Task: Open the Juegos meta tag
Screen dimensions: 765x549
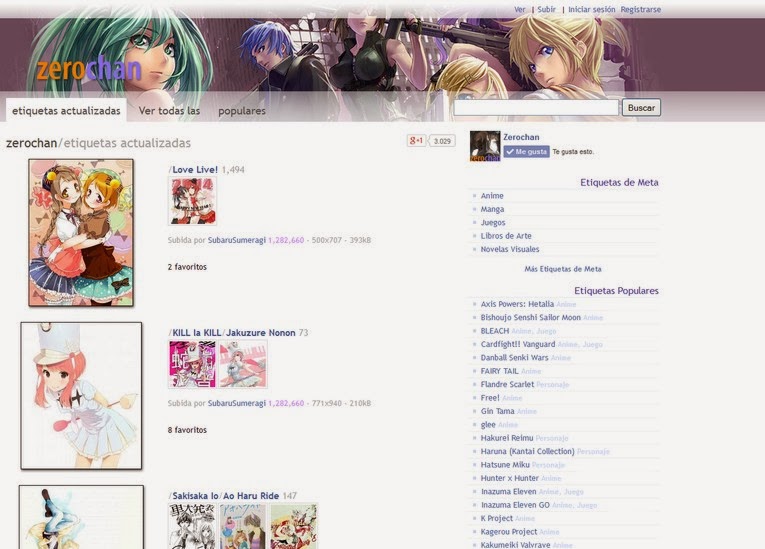Action: 493,223
